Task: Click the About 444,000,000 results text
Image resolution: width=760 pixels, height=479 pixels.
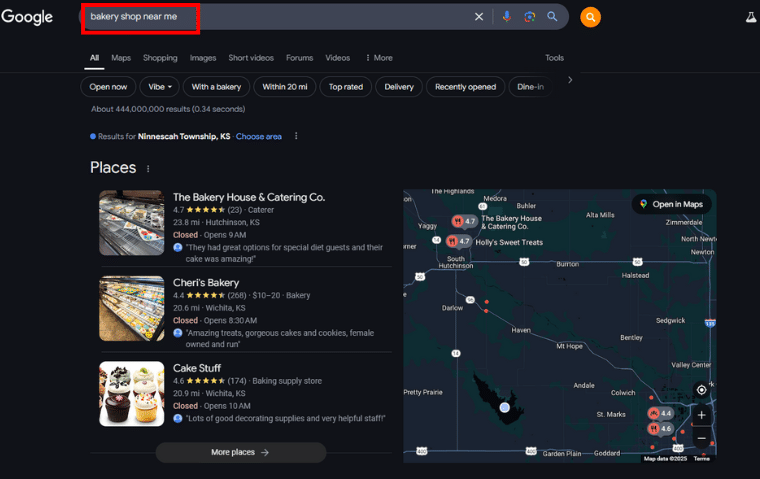Action: coord(168,109)
